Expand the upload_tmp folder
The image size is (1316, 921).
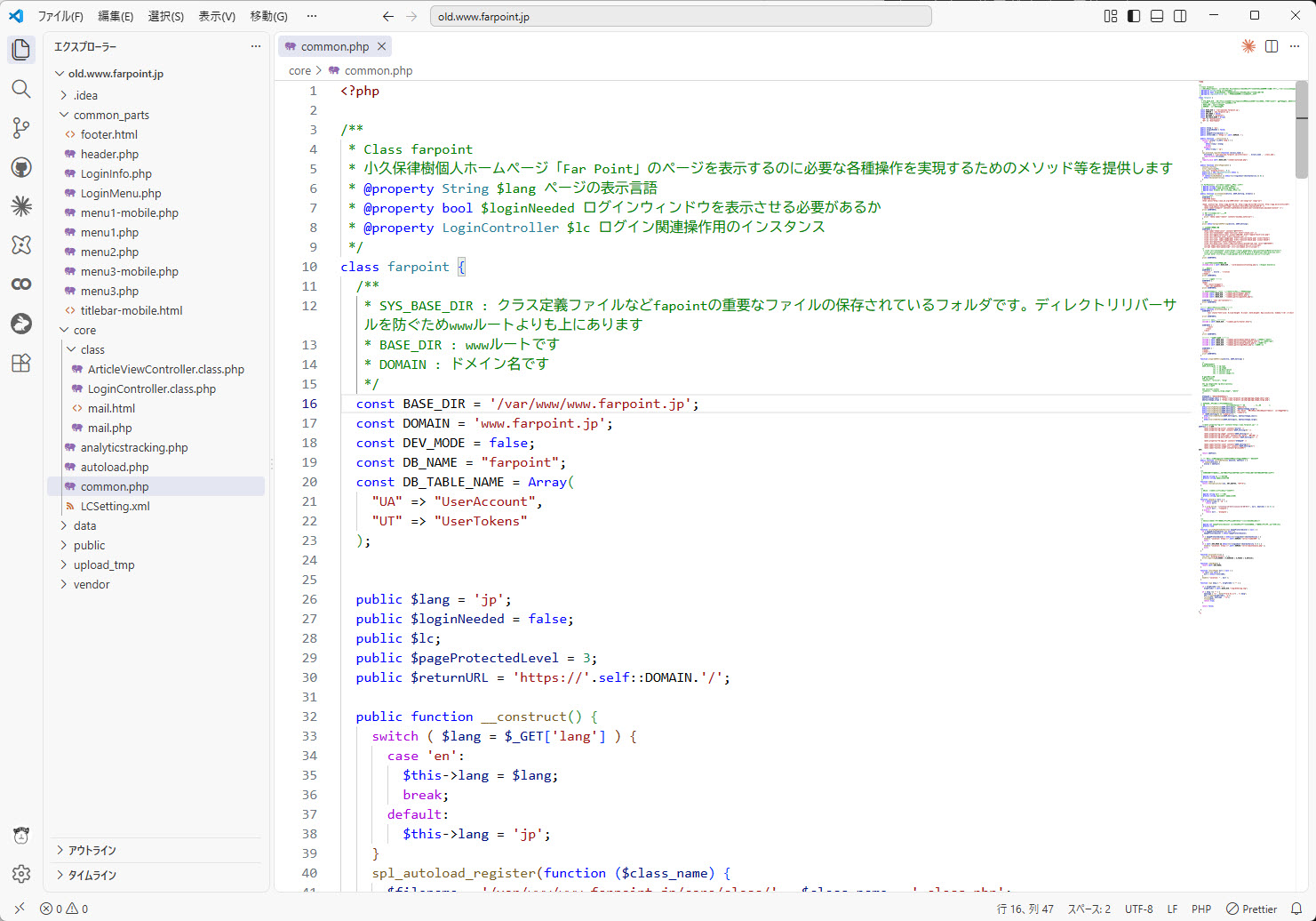point(156,565)
